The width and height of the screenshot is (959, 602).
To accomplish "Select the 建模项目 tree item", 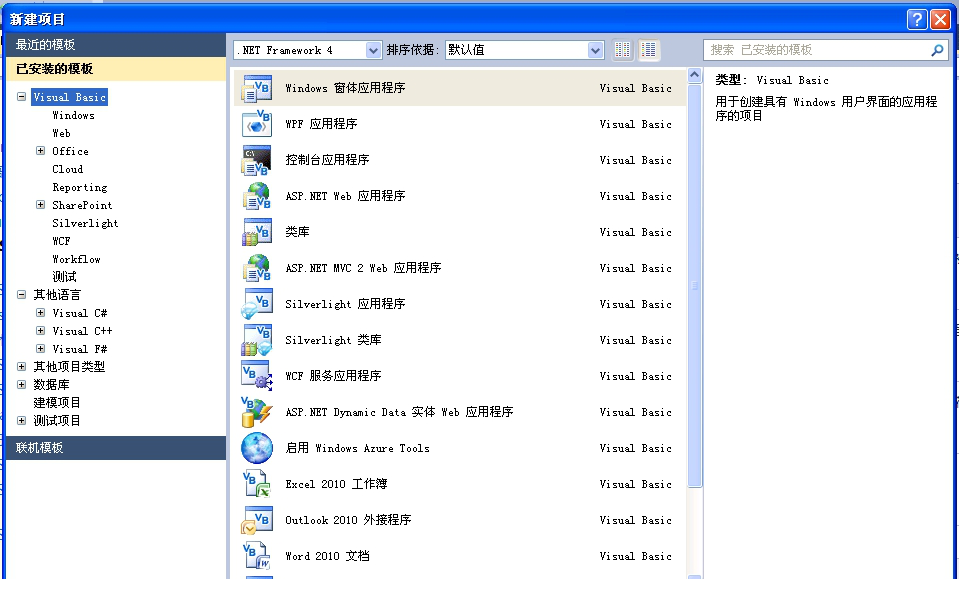I will (57, 403).
